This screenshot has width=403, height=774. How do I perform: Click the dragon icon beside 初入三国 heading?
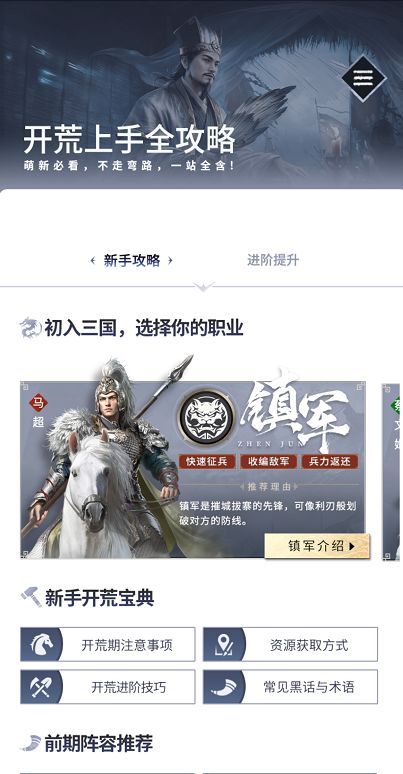30,327
